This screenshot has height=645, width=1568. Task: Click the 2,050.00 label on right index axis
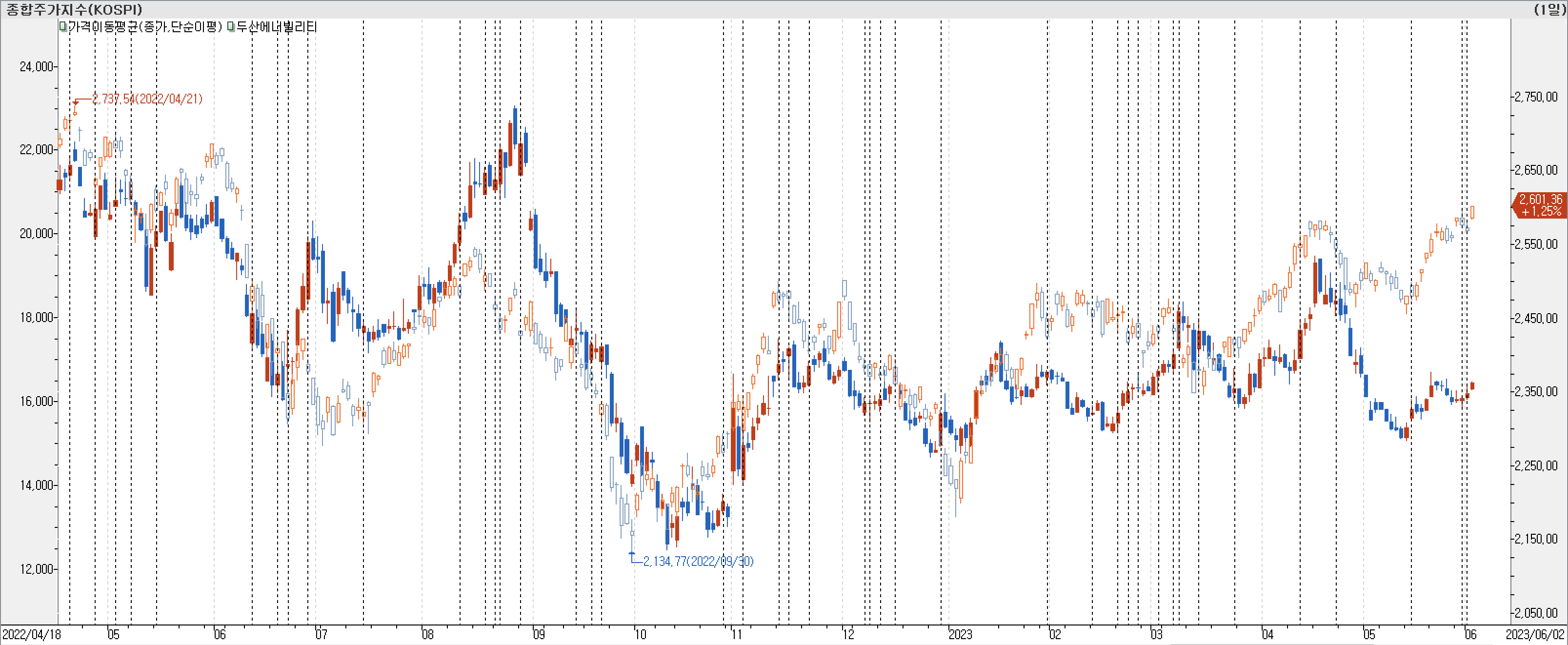tap(1536, 613)
